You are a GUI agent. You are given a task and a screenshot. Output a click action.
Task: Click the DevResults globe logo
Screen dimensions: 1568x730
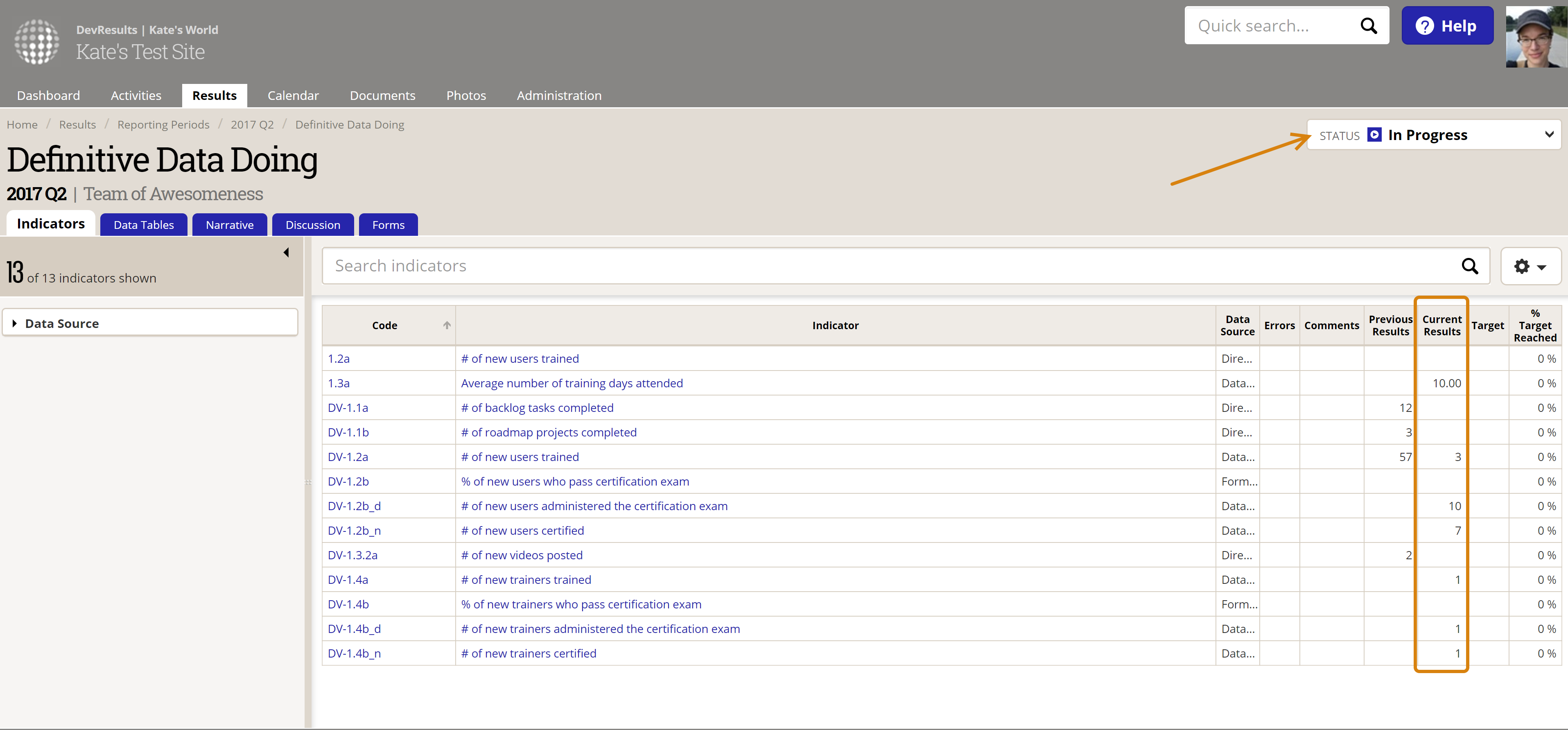(36, 41)
